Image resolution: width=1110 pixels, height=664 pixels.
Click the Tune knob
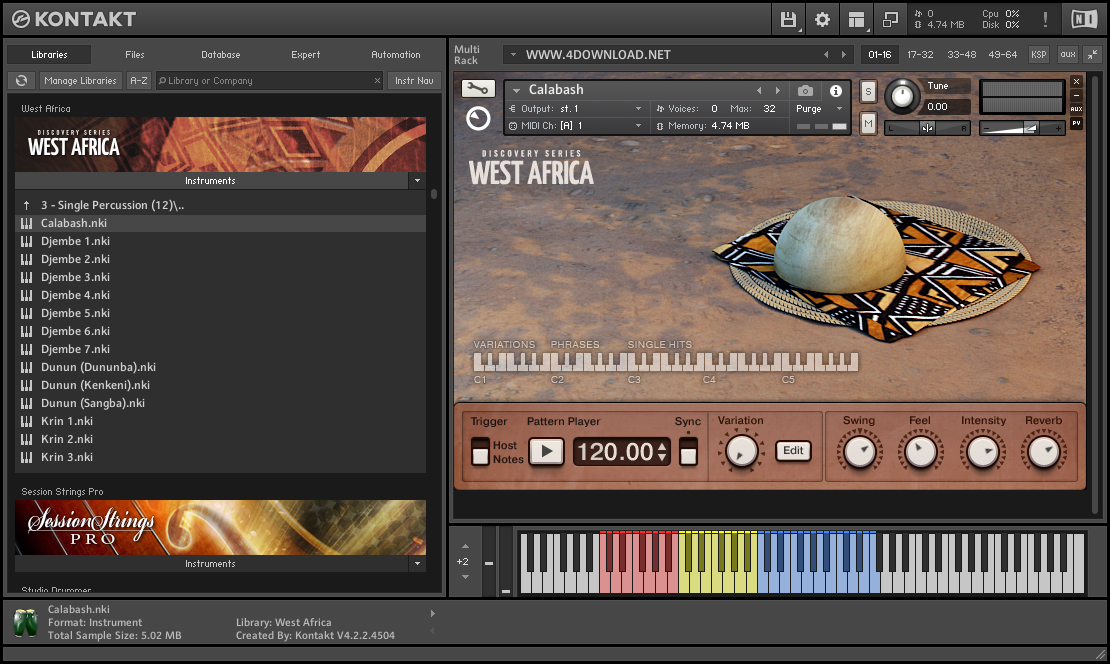(902, 96)
